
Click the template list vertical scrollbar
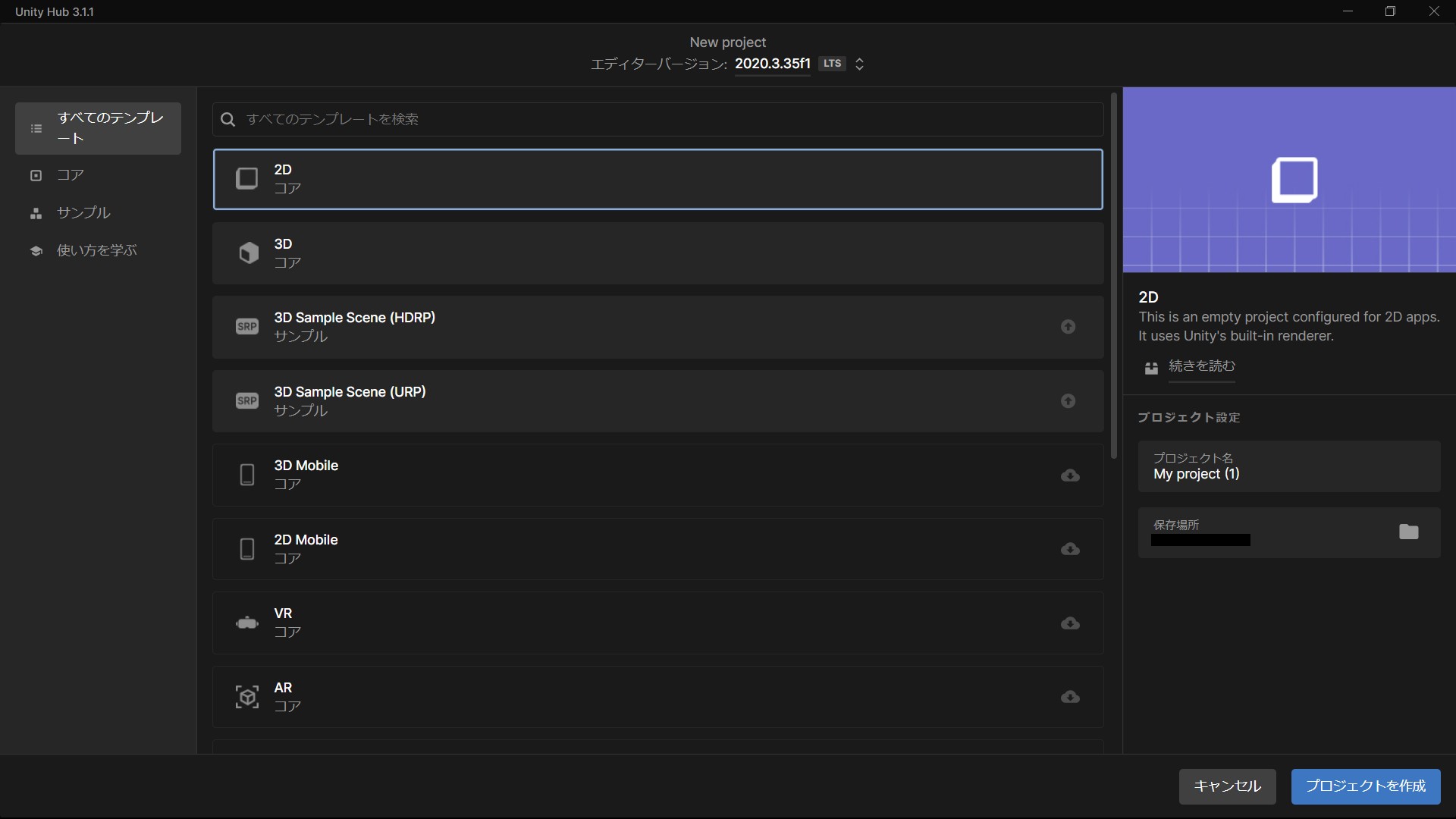pos(1113,277)
